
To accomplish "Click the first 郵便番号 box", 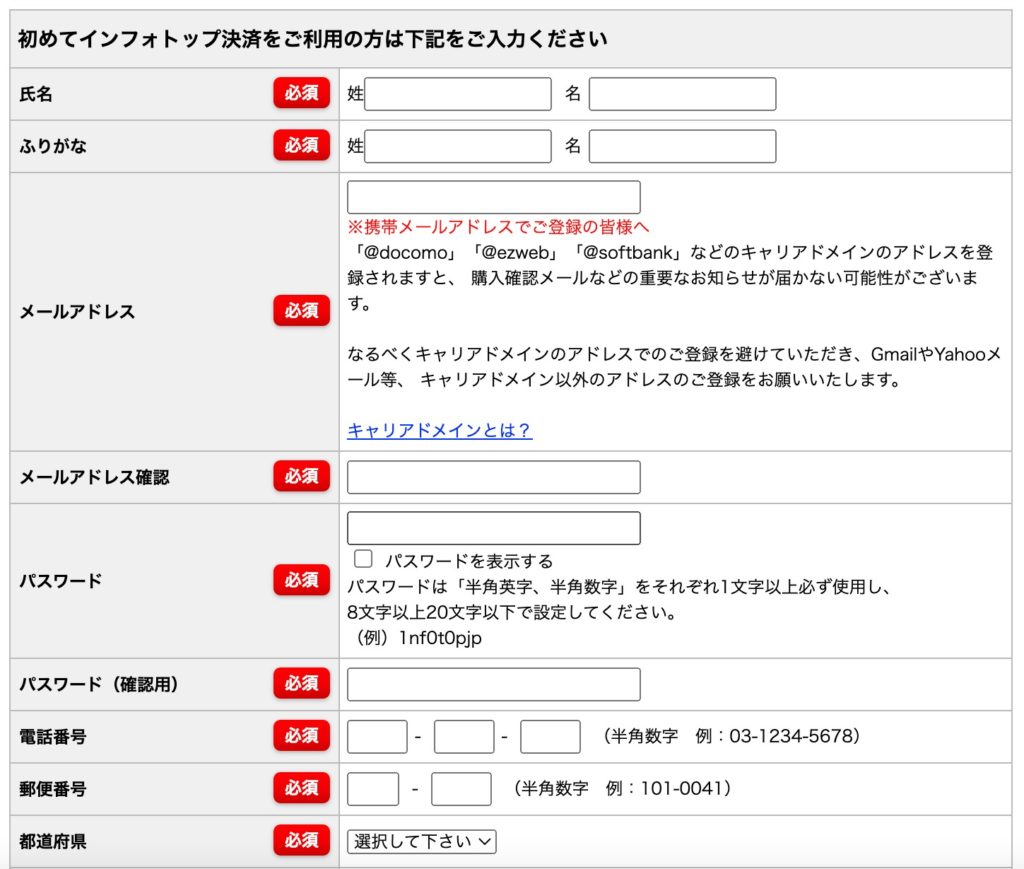I will tap(373, 789).
